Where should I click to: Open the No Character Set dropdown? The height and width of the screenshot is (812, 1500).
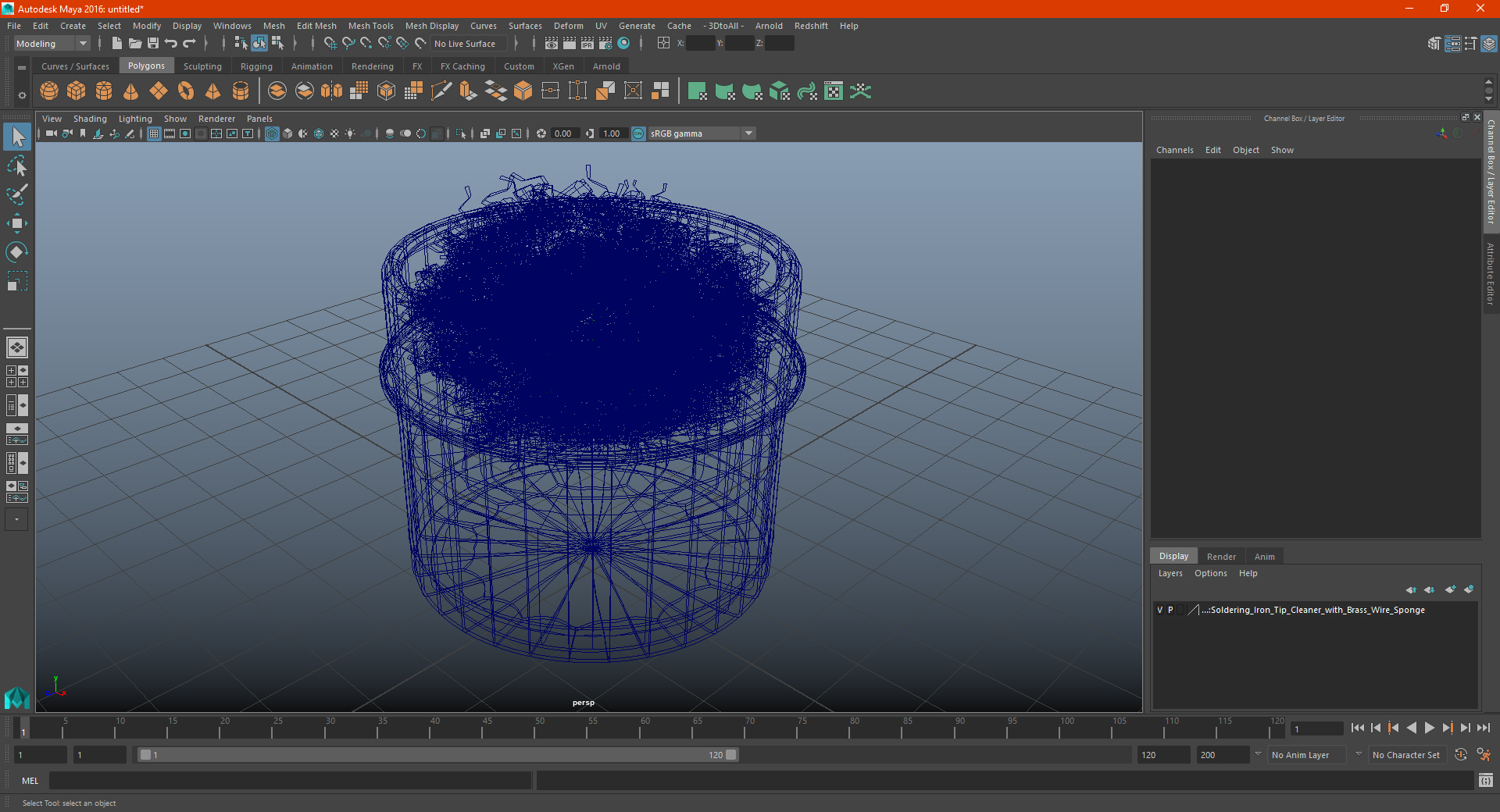tap(1407, 755)
